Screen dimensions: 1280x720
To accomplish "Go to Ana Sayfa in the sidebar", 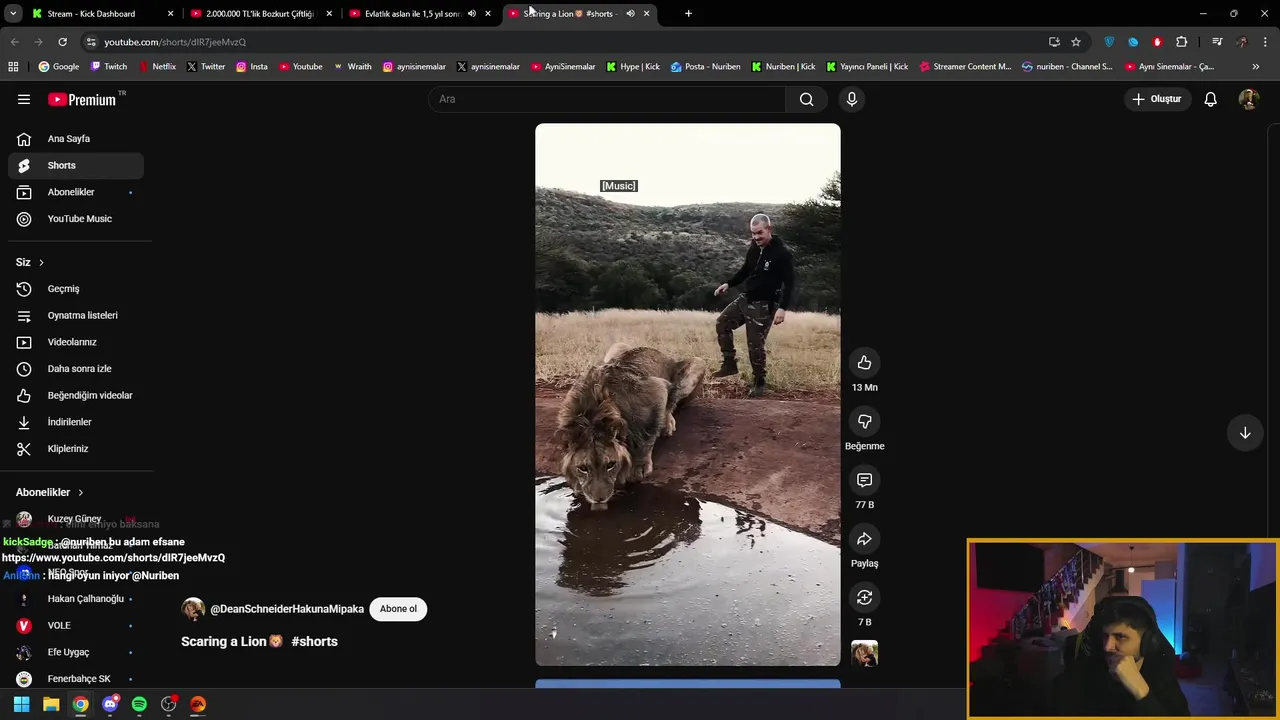I will 76,139.
